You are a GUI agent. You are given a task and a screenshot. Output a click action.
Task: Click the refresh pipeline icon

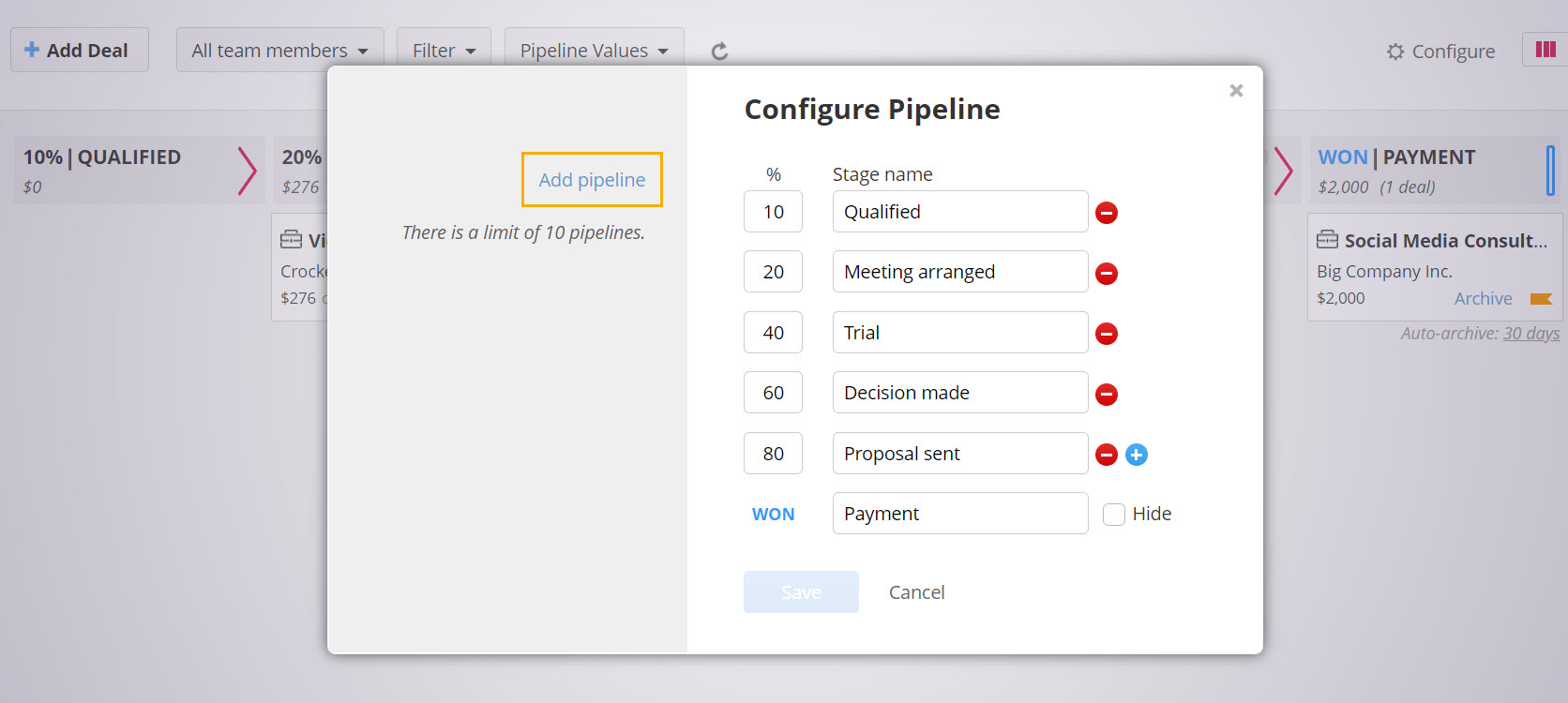pyautogui.click(x=719, y=52)
